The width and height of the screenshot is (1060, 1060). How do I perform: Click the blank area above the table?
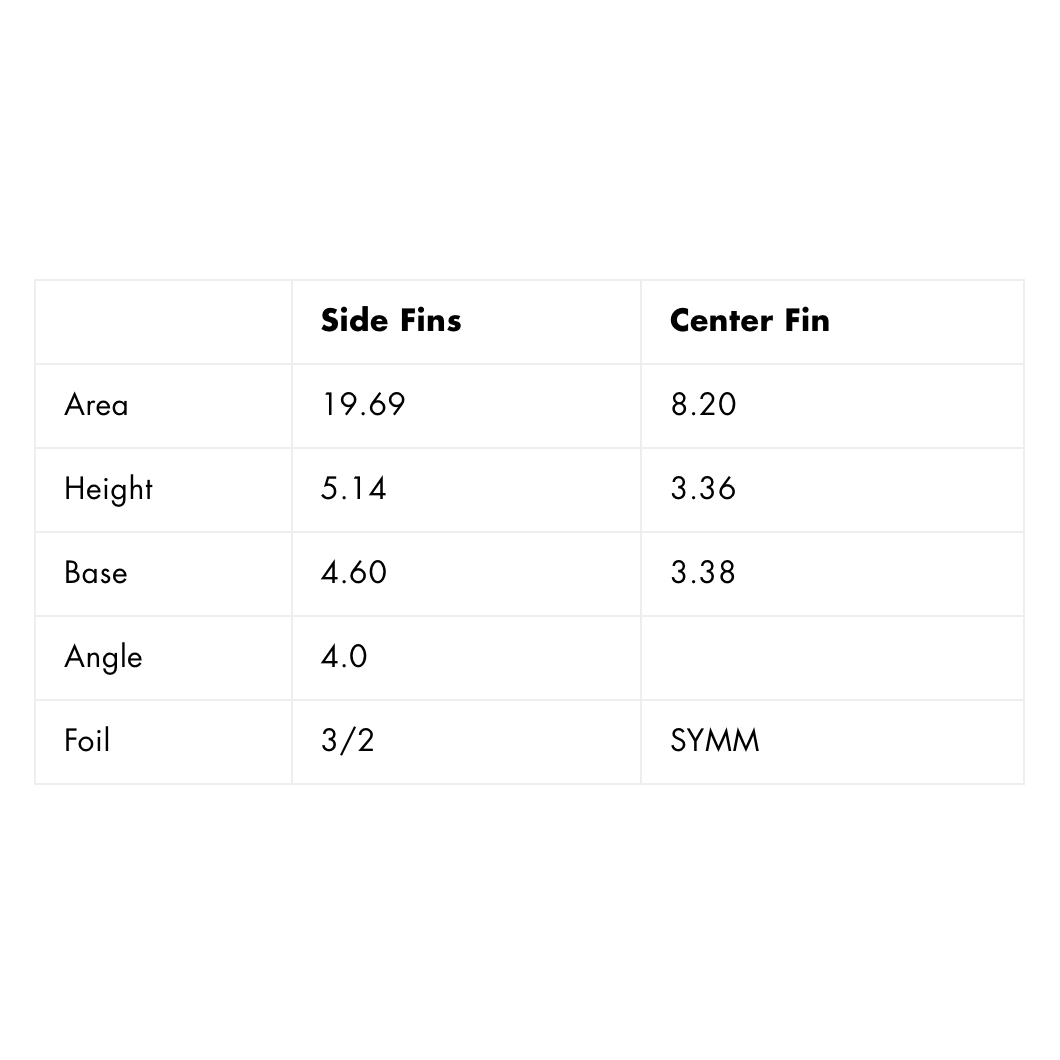[530, 140]
